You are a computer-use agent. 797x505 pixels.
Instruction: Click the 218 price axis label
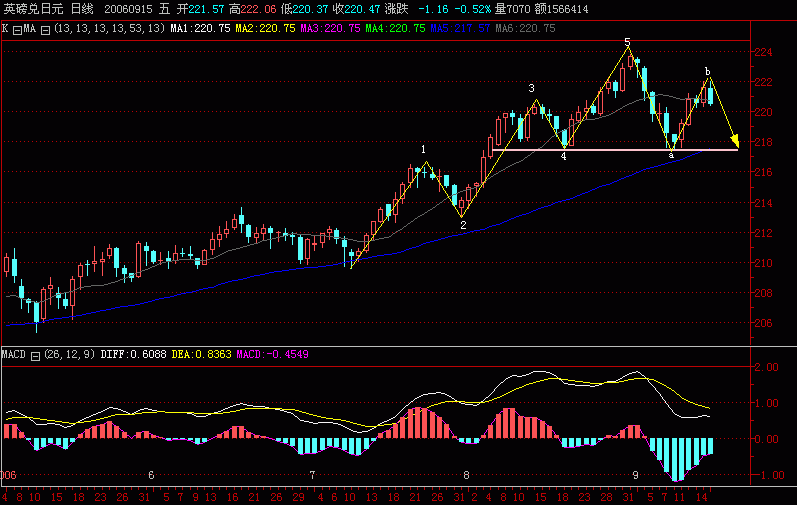pyautogui.click(x=763, y=142)
